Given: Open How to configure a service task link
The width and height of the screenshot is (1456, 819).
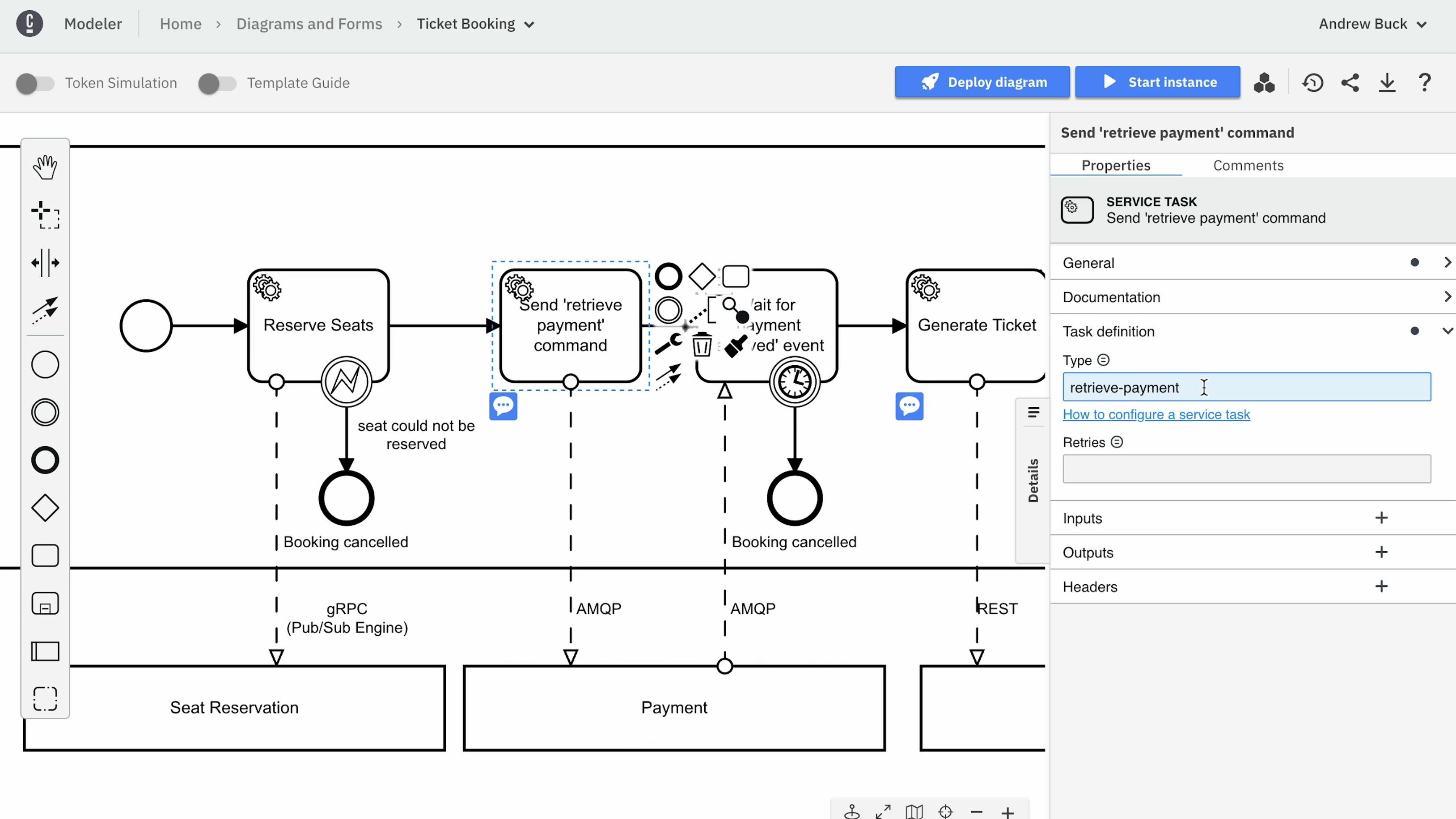Looking at the screenshot, I should coord(1156,414).
